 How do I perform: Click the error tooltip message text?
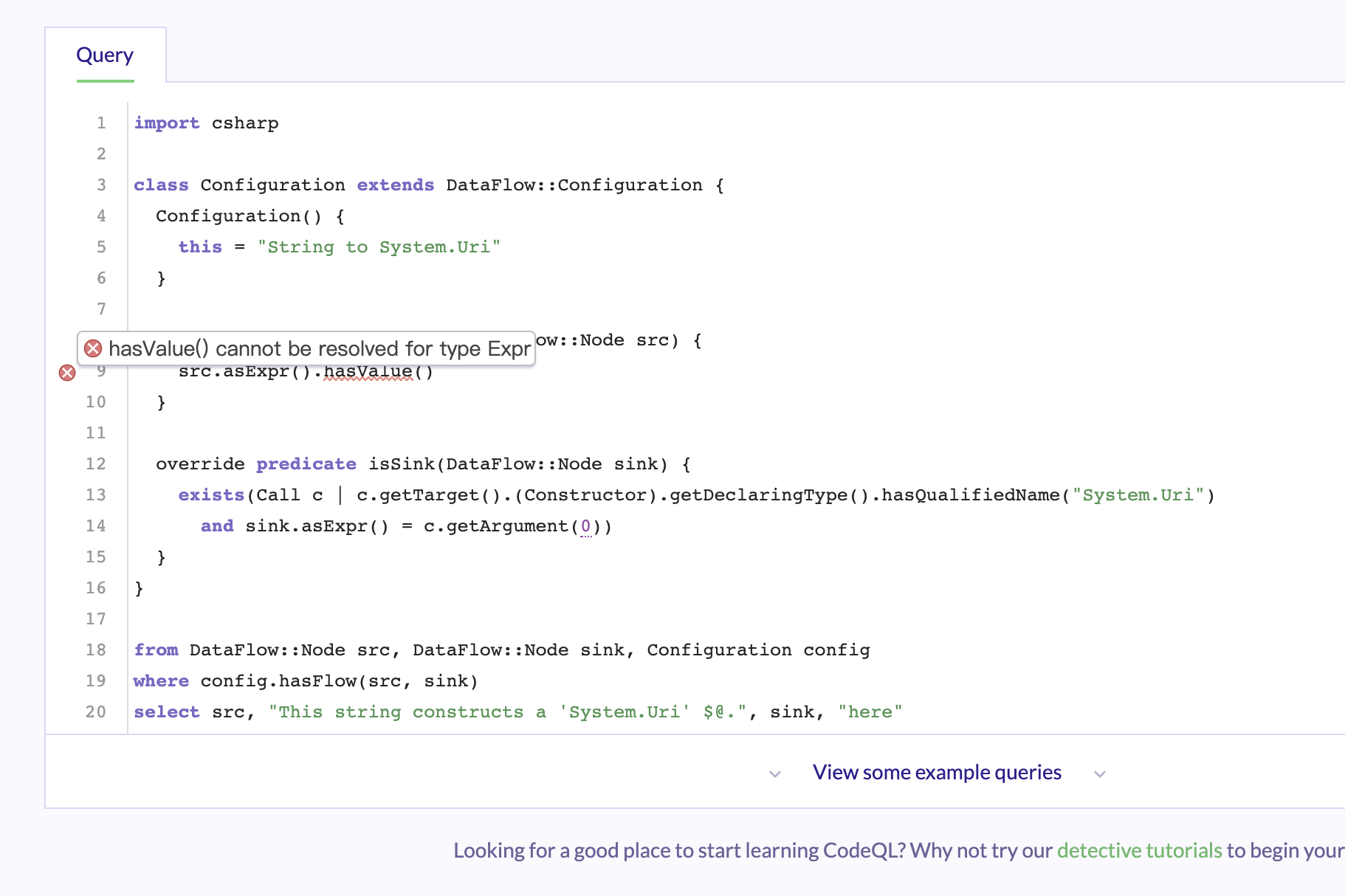(x=320, y=348)
